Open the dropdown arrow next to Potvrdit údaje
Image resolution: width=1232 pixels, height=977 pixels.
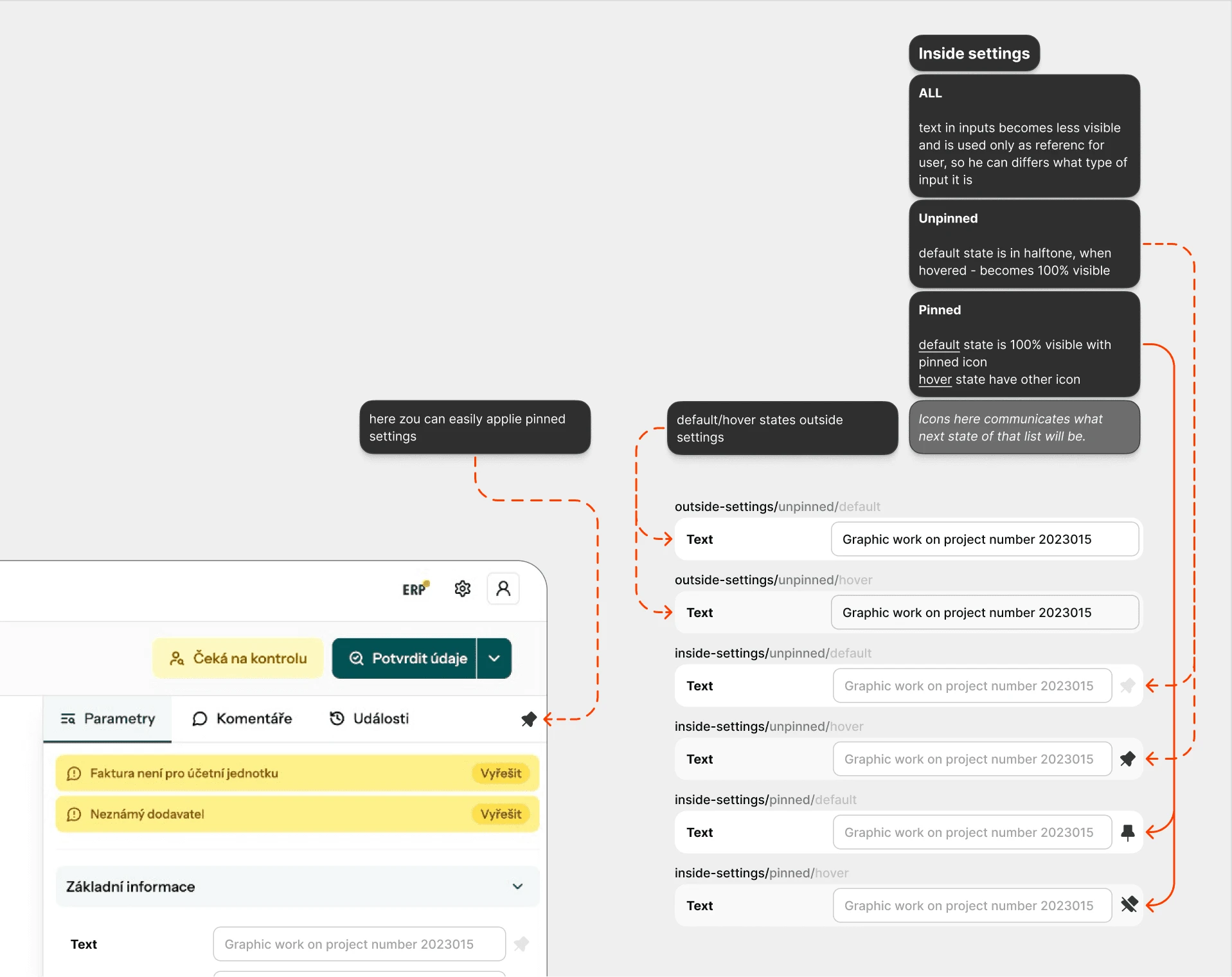pos(494,658)
